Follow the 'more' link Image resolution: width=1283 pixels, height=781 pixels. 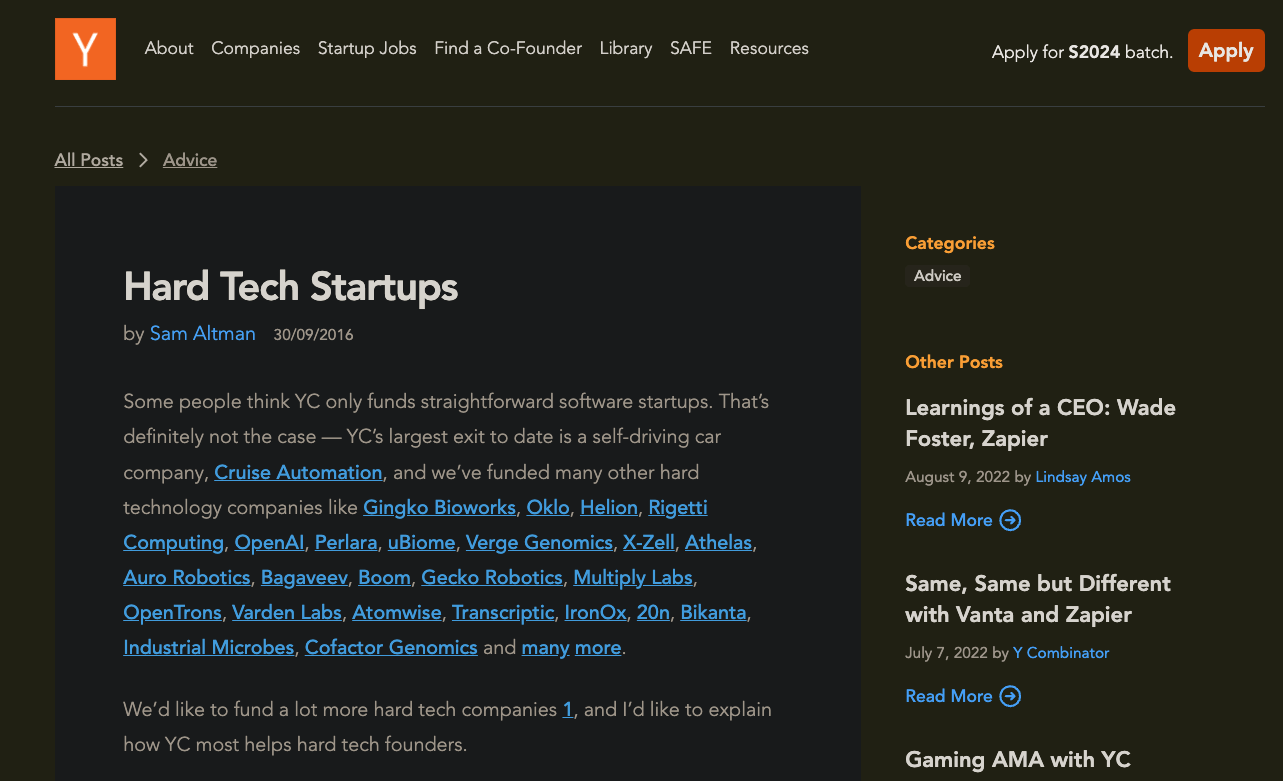(598, 647)
